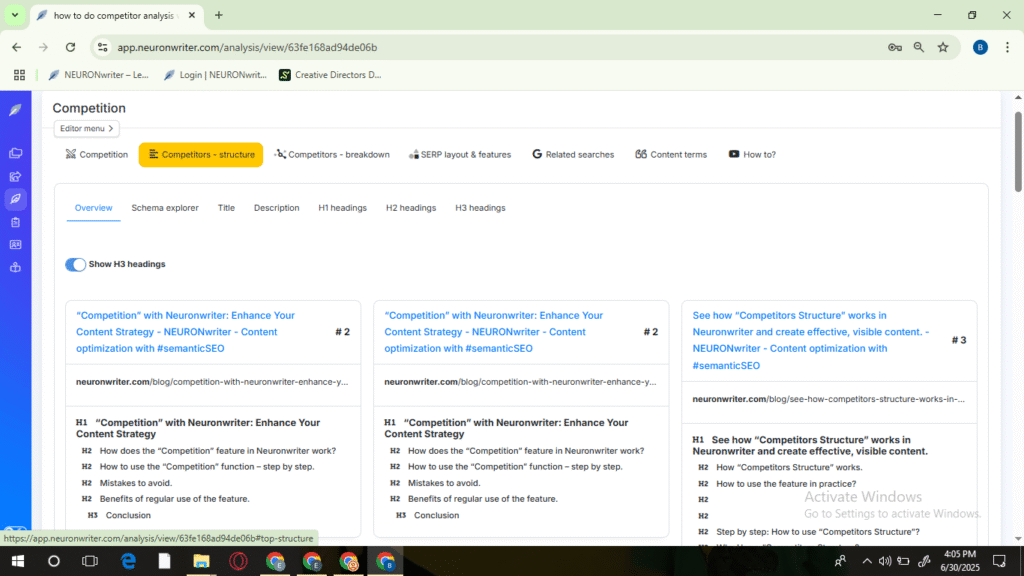
Task: Click the NEURONwriter feather logo in sidebar
Action: tap(15, 110)
